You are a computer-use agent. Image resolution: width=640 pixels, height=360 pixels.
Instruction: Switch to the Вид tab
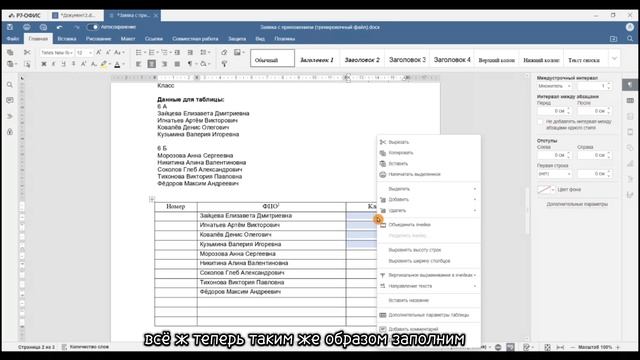point(260,39)
